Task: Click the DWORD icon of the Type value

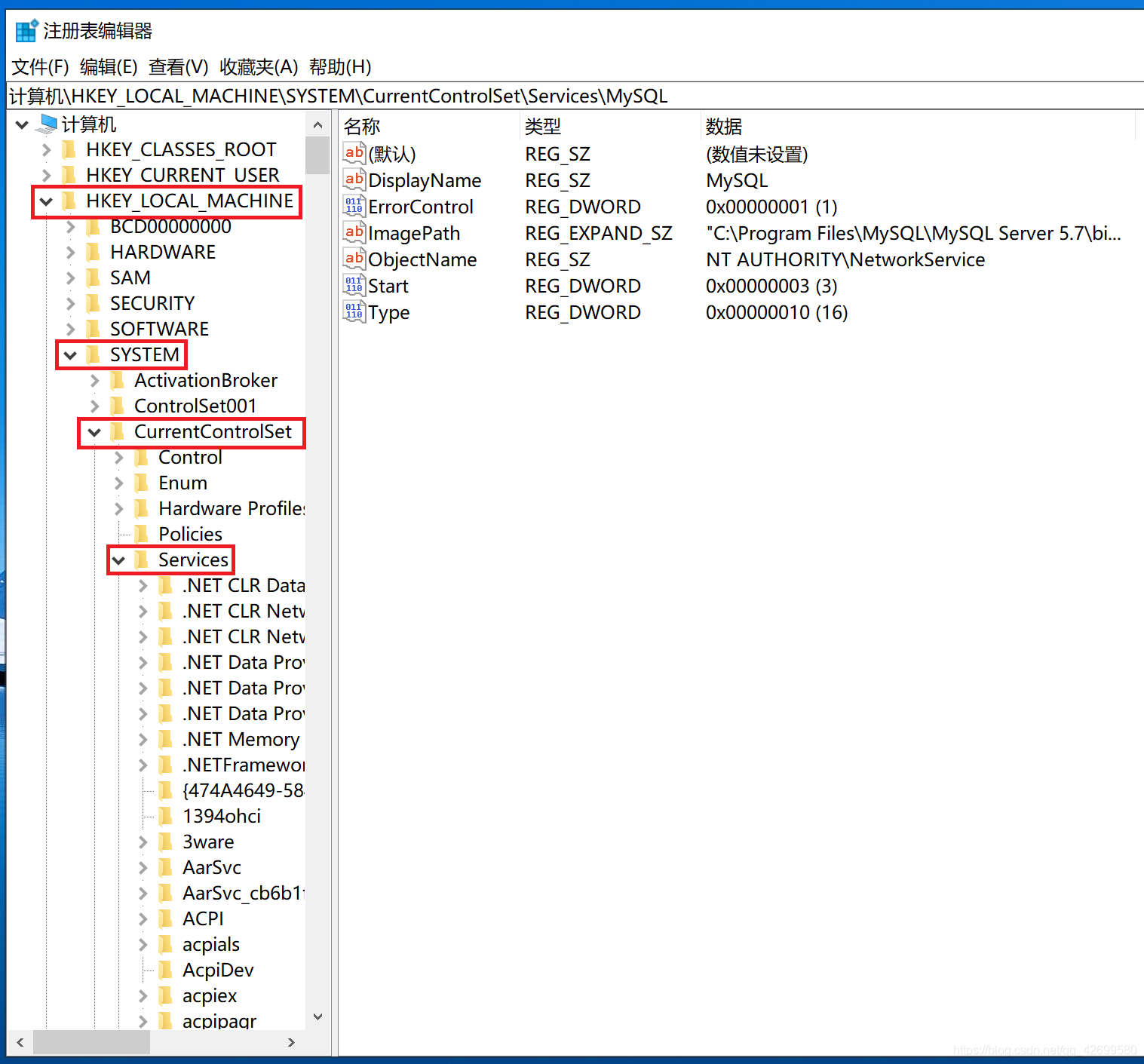Action: point(354,311)
